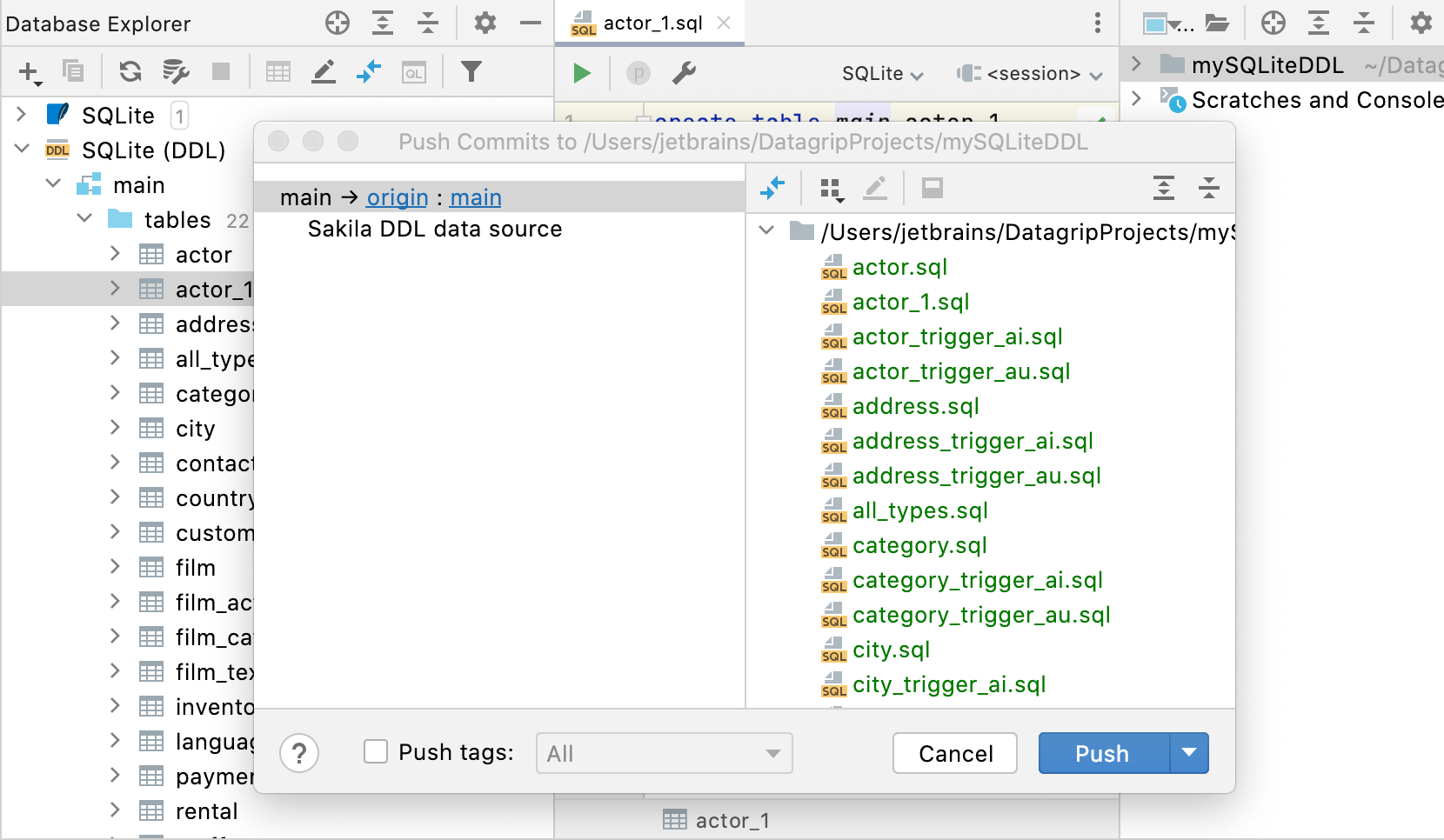Click the Cancel button

coord(954,753)
